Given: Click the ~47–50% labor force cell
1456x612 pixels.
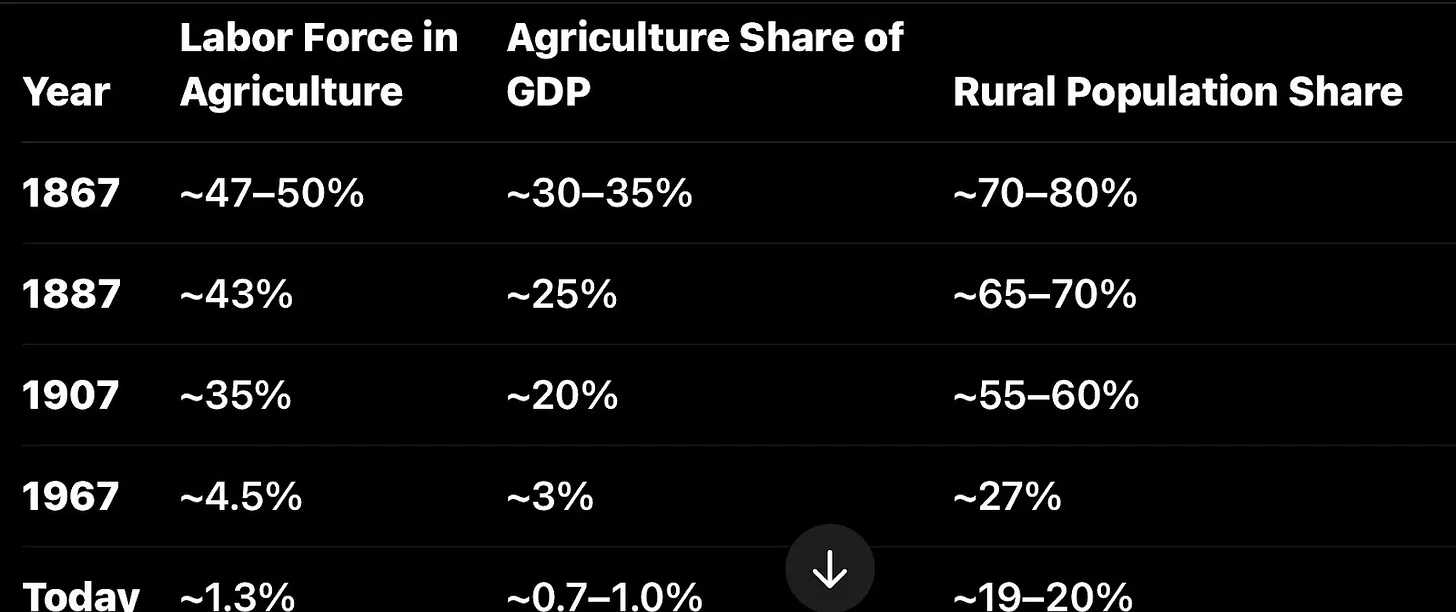Looking at the screenshot, I should click(271, 193).
